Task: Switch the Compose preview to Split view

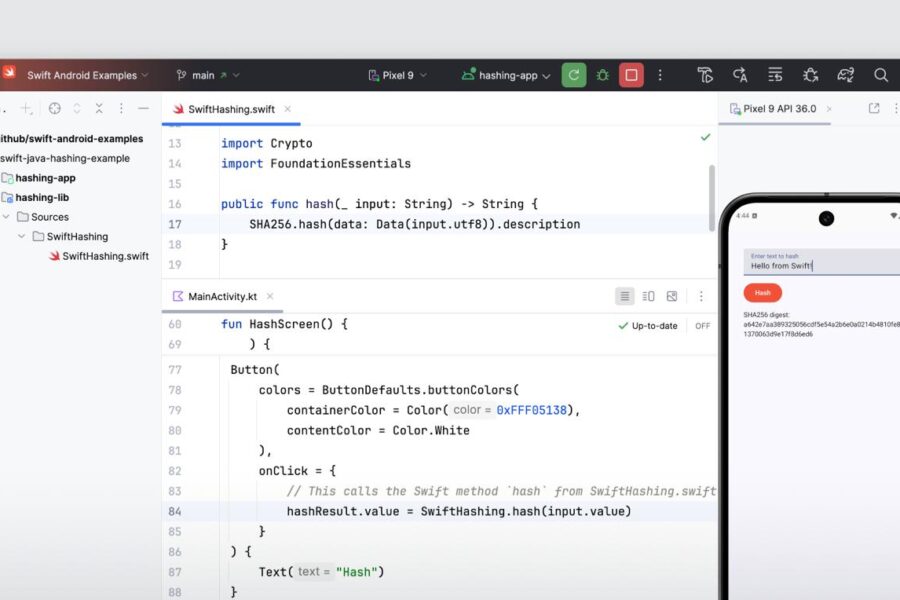Action: pyautogui.click(x=647, y=296)
